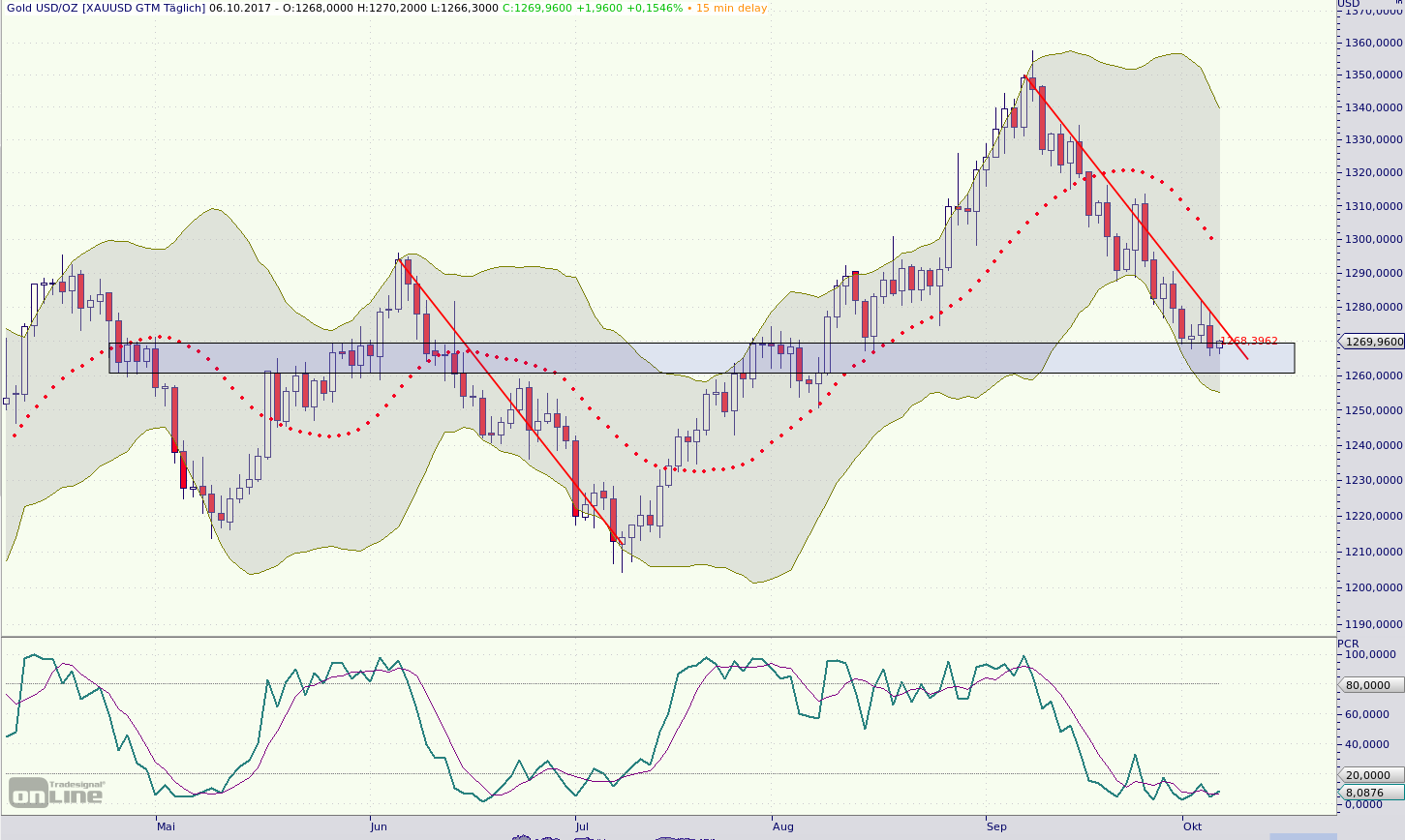Image resolution: width=1405 pixels, height=840 pixels.
Task: Select the blue horizontal support zone rectangle
Action: tap(702, 358)
